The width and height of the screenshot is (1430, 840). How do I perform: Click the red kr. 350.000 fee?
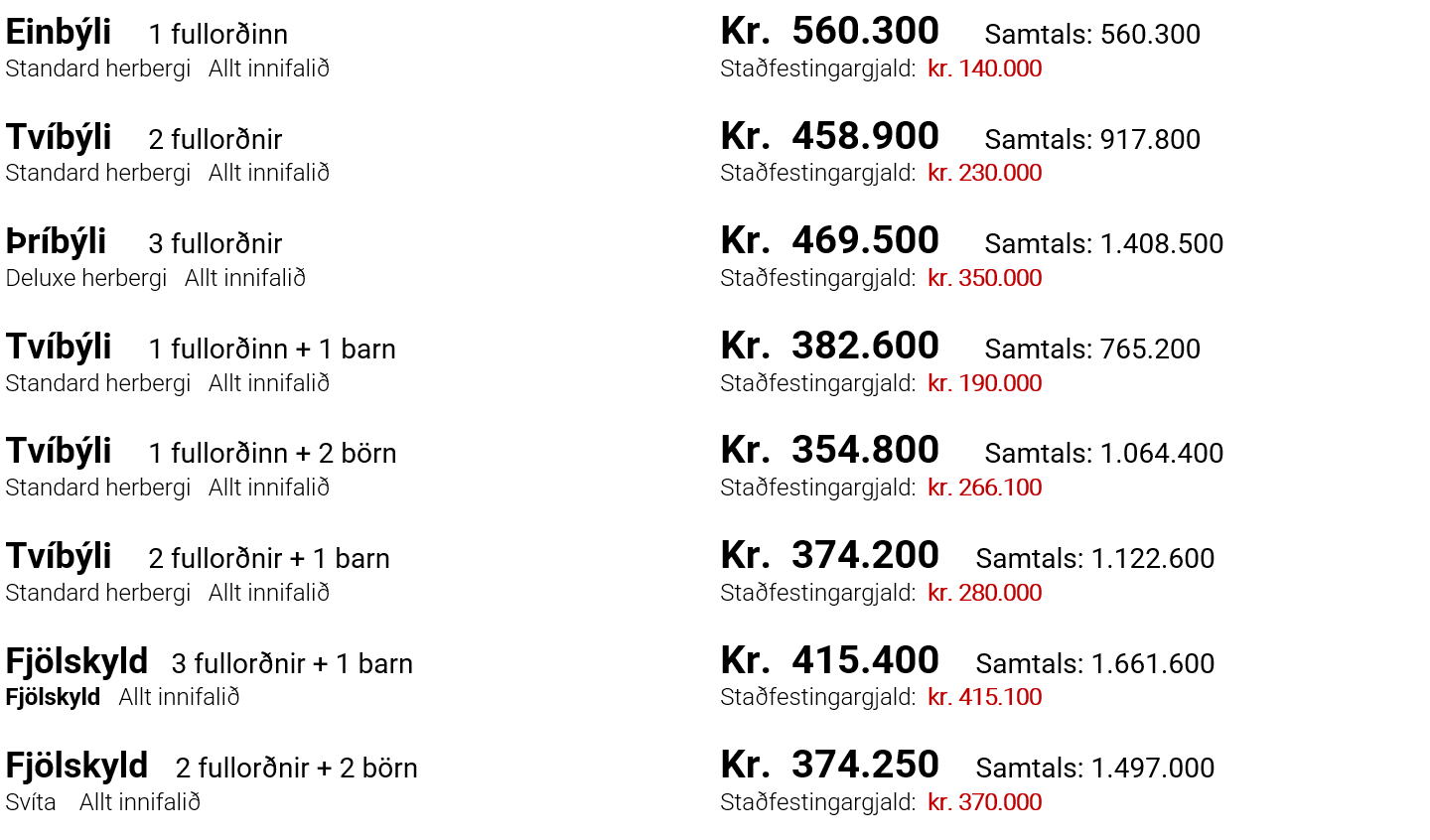pos(984,278)
